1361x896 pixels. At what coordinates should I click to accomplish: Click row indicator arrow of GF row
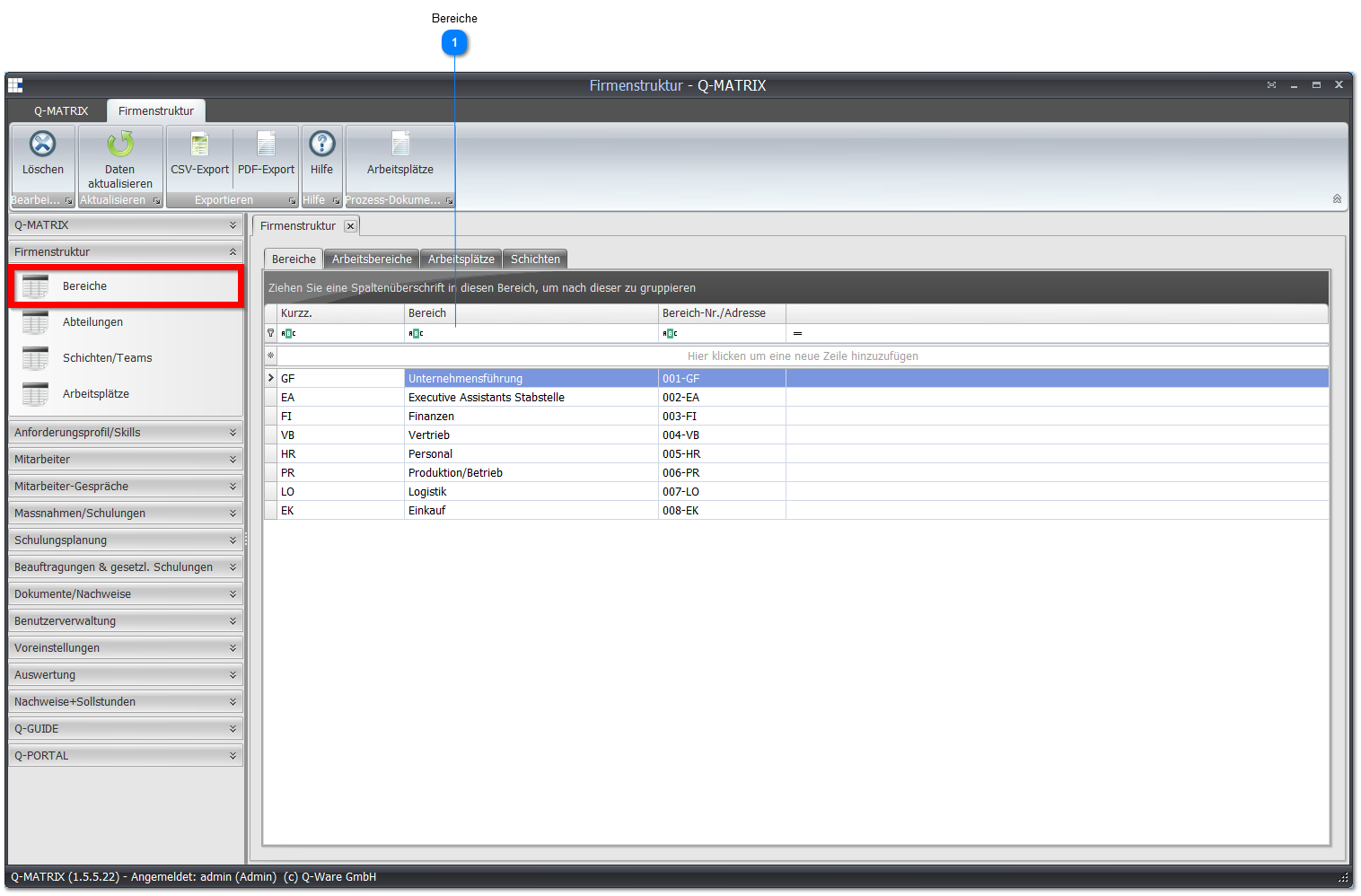[x=270, y=379]
